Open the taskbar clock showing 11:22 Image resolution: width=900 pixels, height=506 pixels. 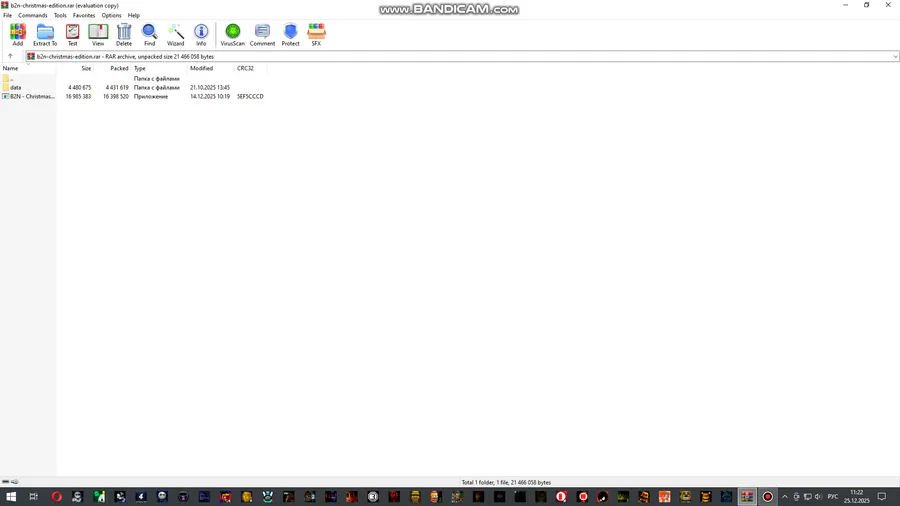[856, 497]
